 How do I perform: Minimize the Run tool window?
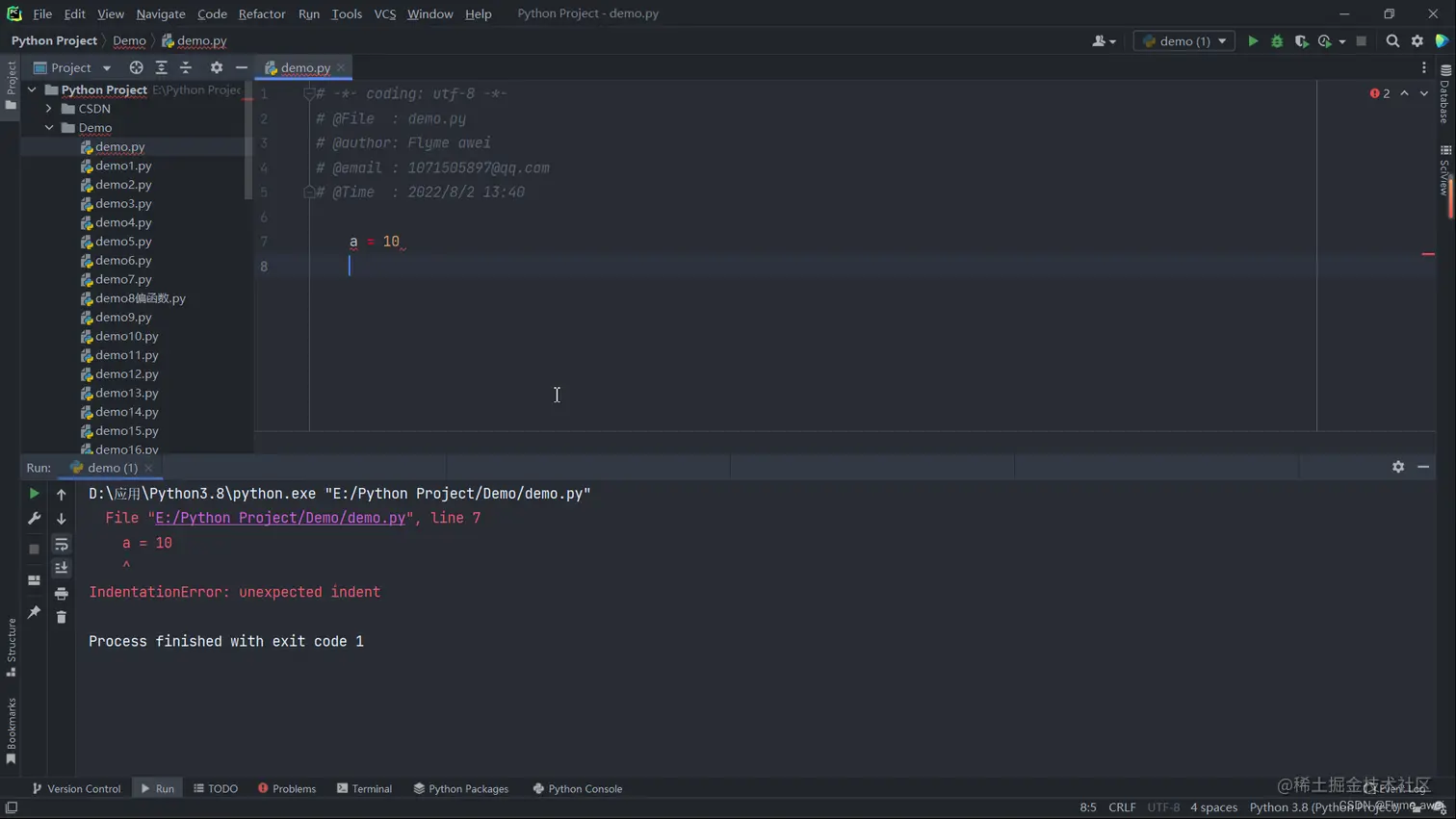pos(1423,467)
